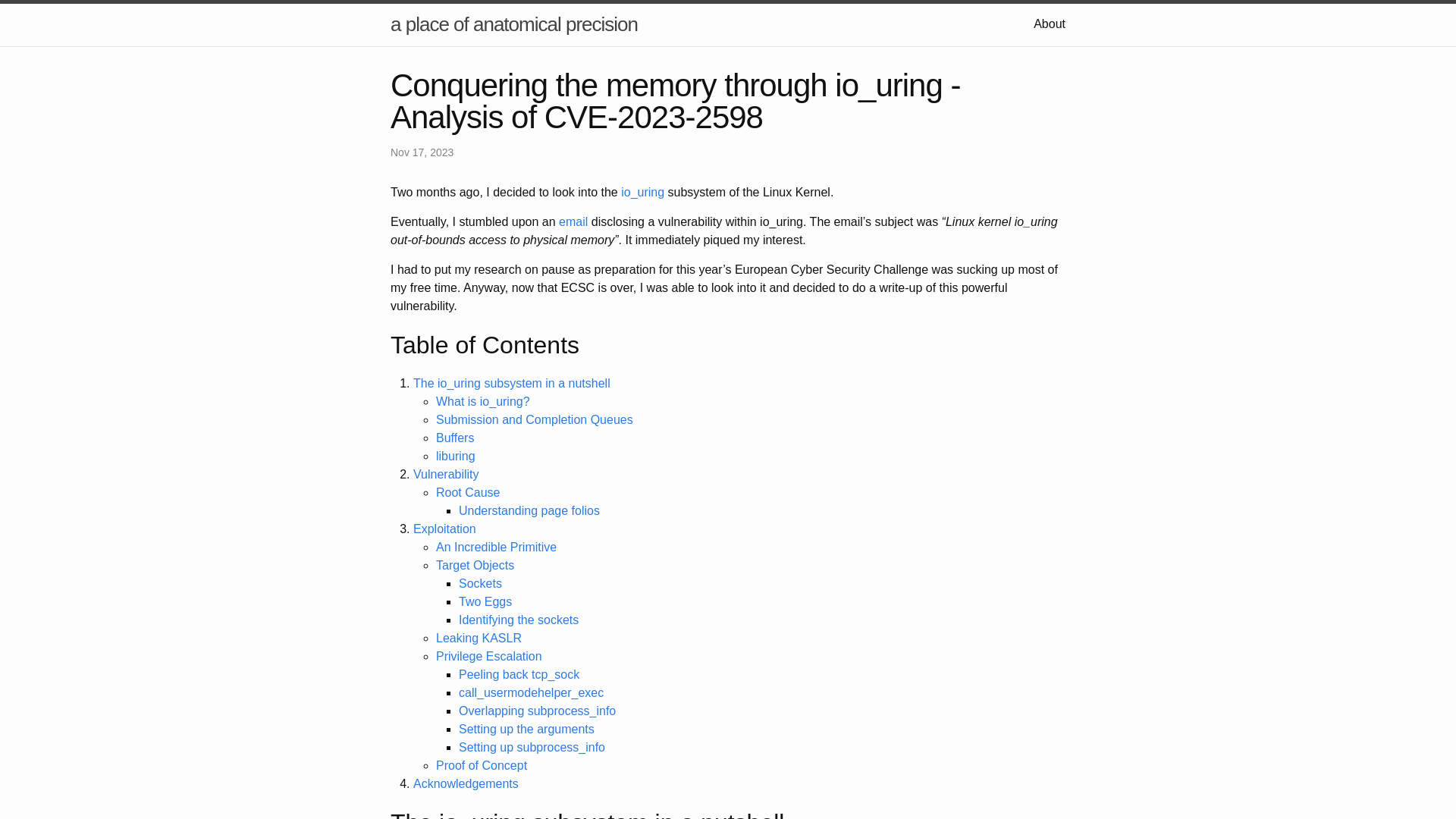Navigate to Setting up the arguments
1456x819 pixels.
pos(526,729)
